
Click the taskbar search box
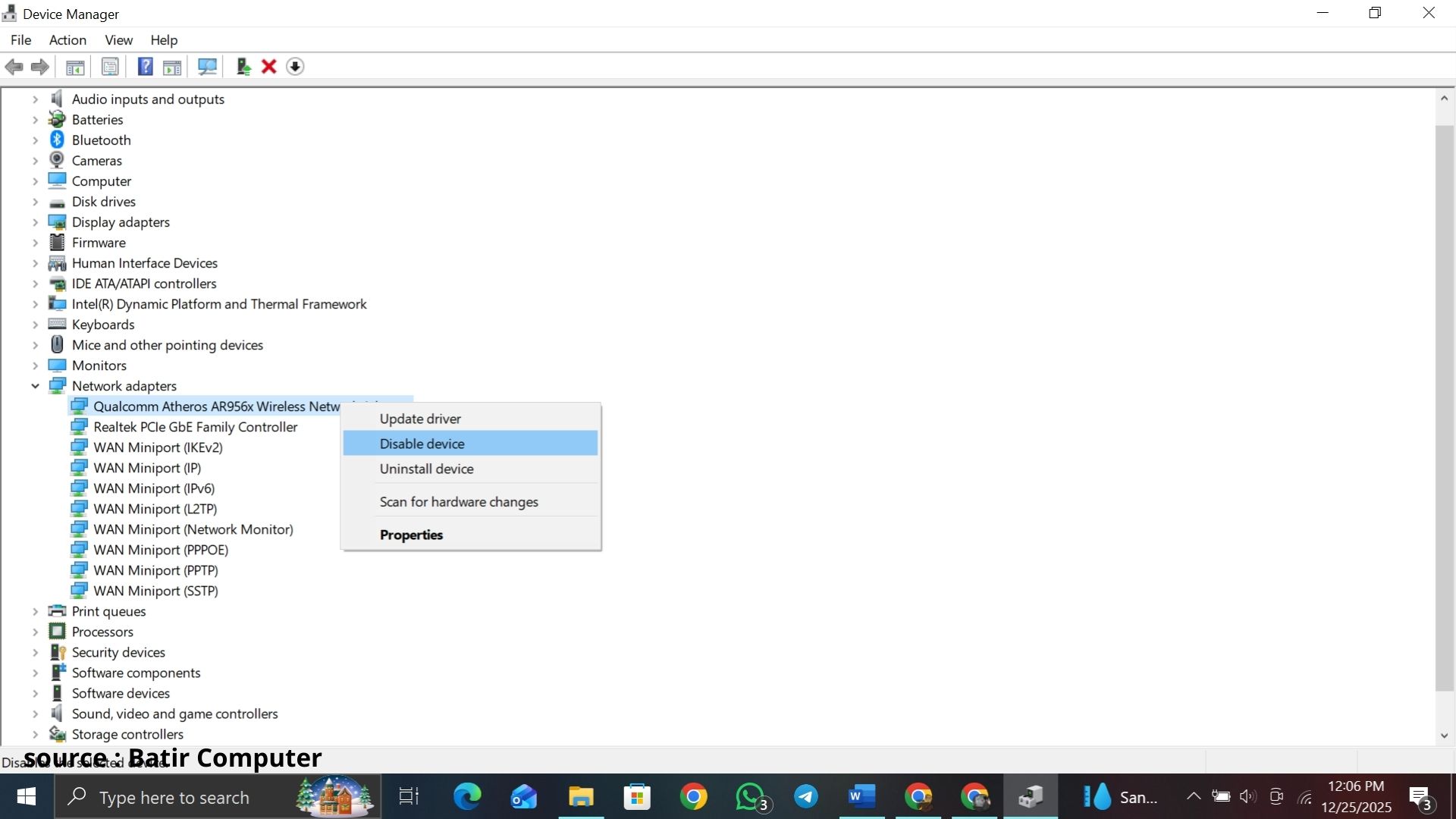217,797
